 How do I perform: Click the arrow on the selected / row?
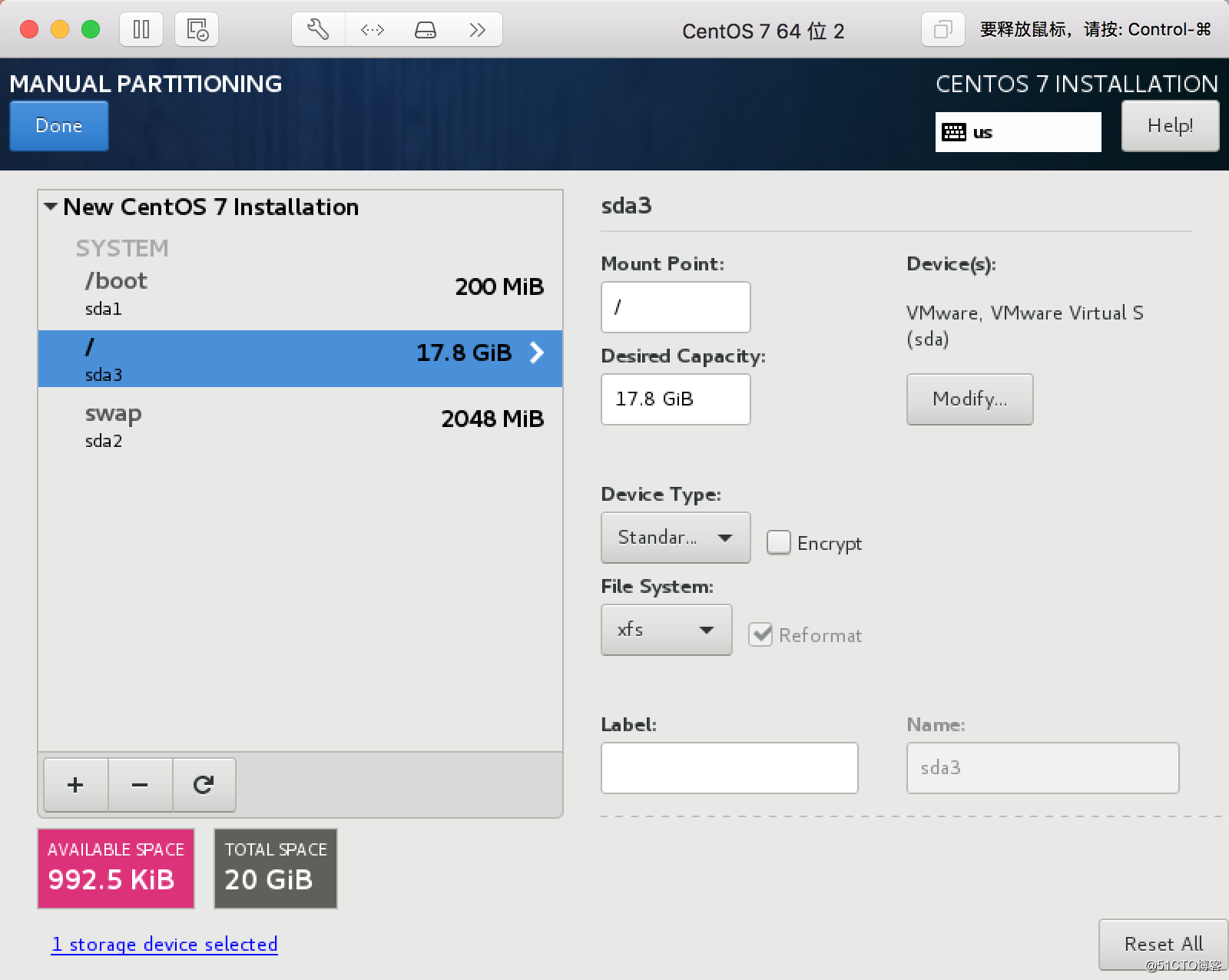(x=537, y=353)
